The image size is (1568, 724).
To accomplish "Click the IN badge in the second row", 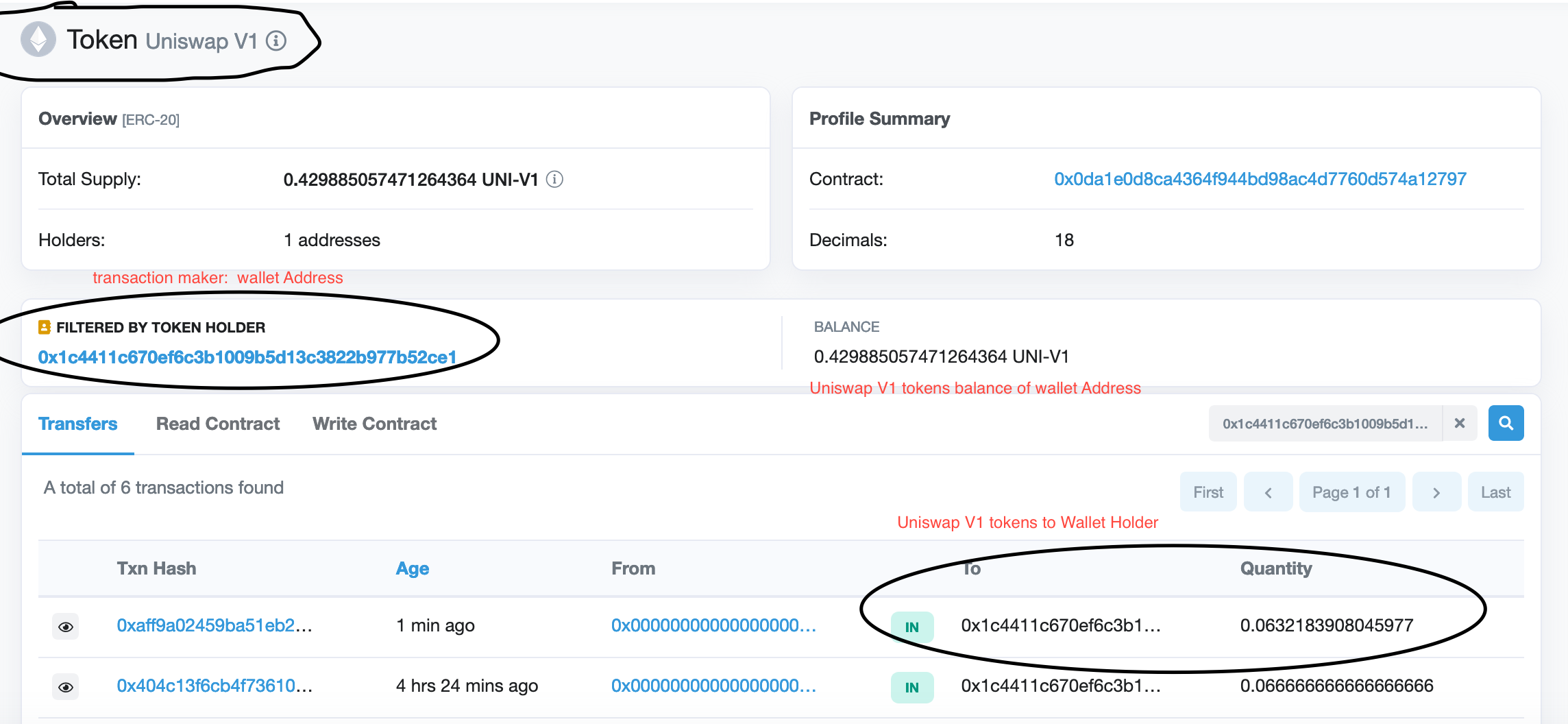I will point(912,687).
